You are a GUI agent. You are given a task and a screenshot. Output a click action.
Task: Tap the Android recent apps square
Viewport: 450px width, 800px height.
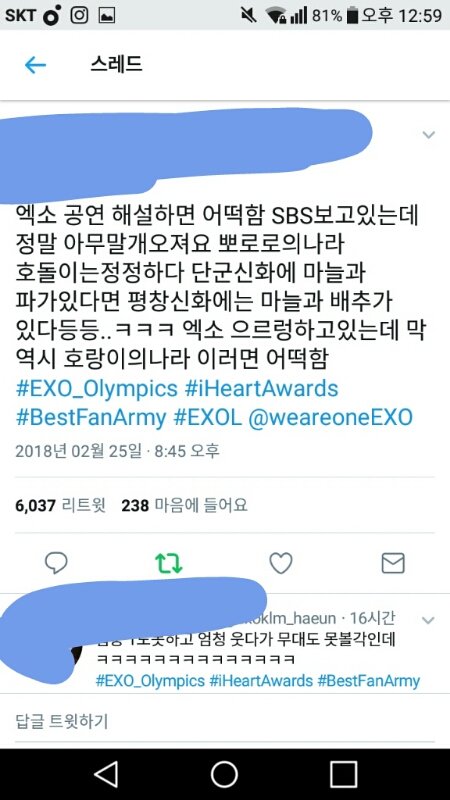point(343,774)
